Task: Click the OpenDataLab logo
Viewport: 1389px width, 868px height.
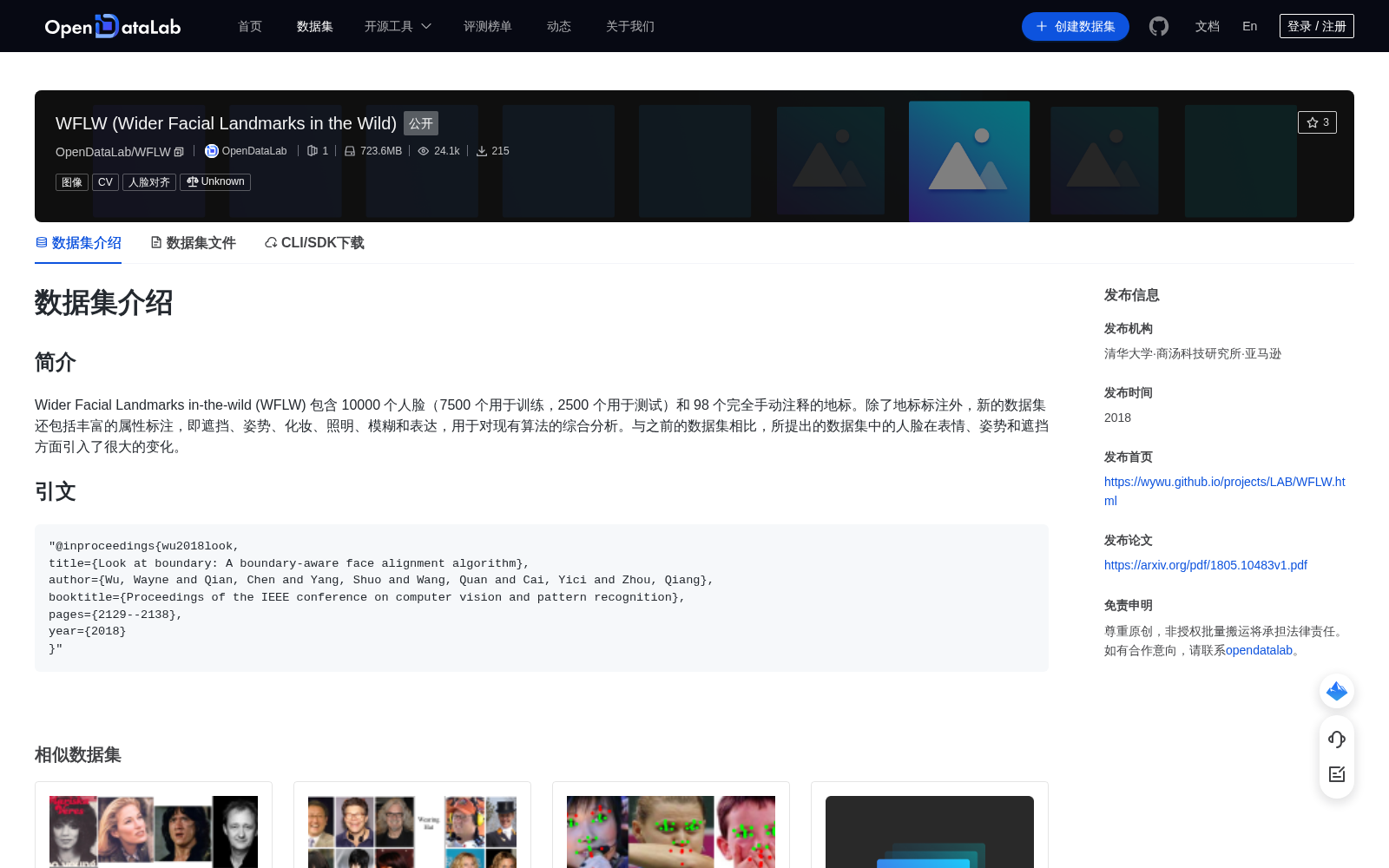Action: 113,26
